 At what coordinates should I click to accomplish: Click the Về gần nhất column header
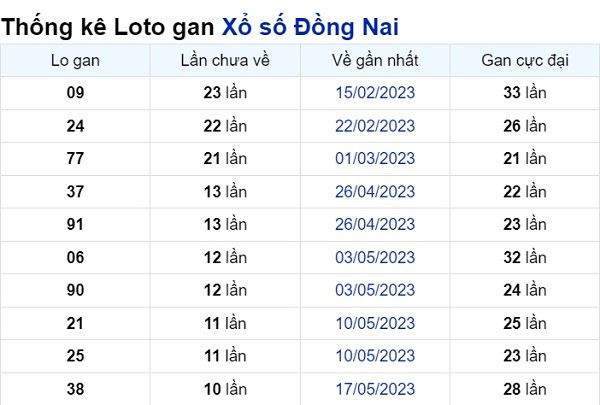375,60
